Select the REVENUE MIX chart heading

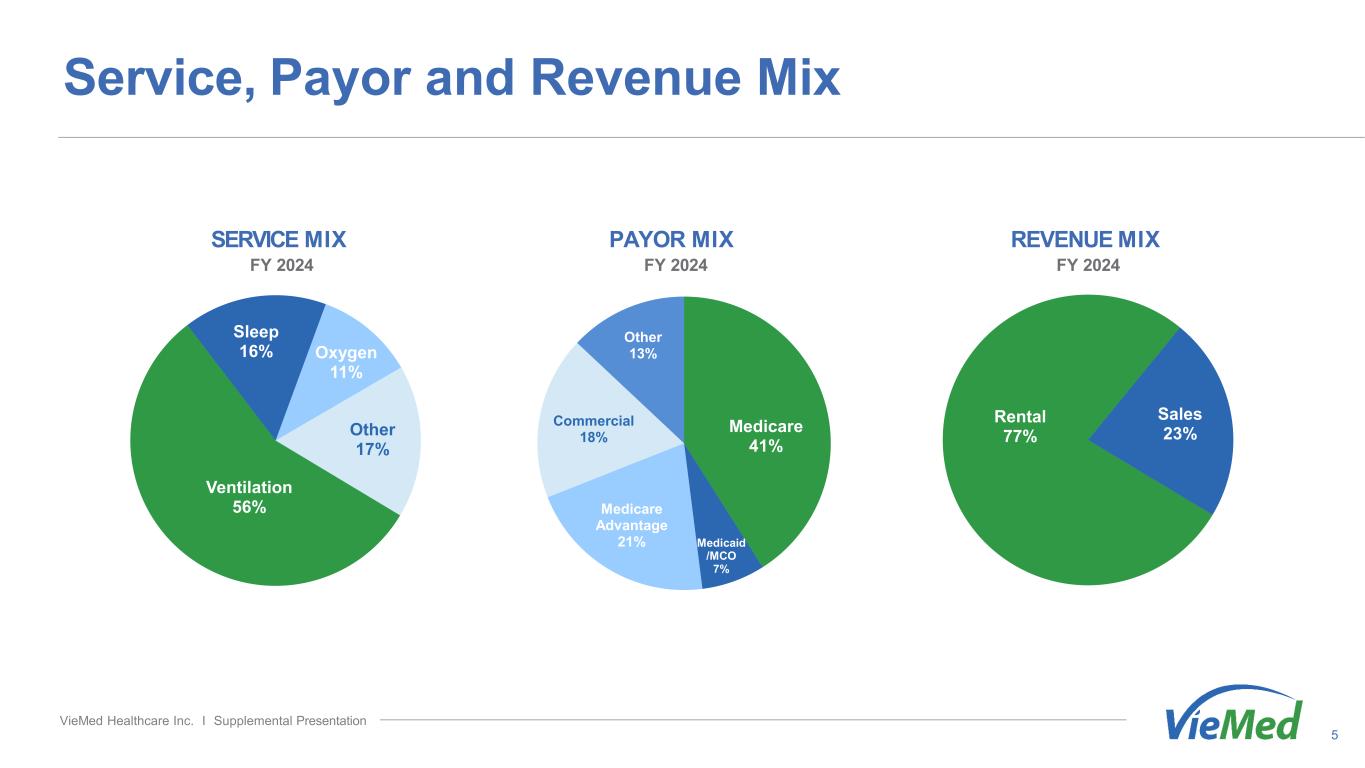click(x=1085, y=240)
